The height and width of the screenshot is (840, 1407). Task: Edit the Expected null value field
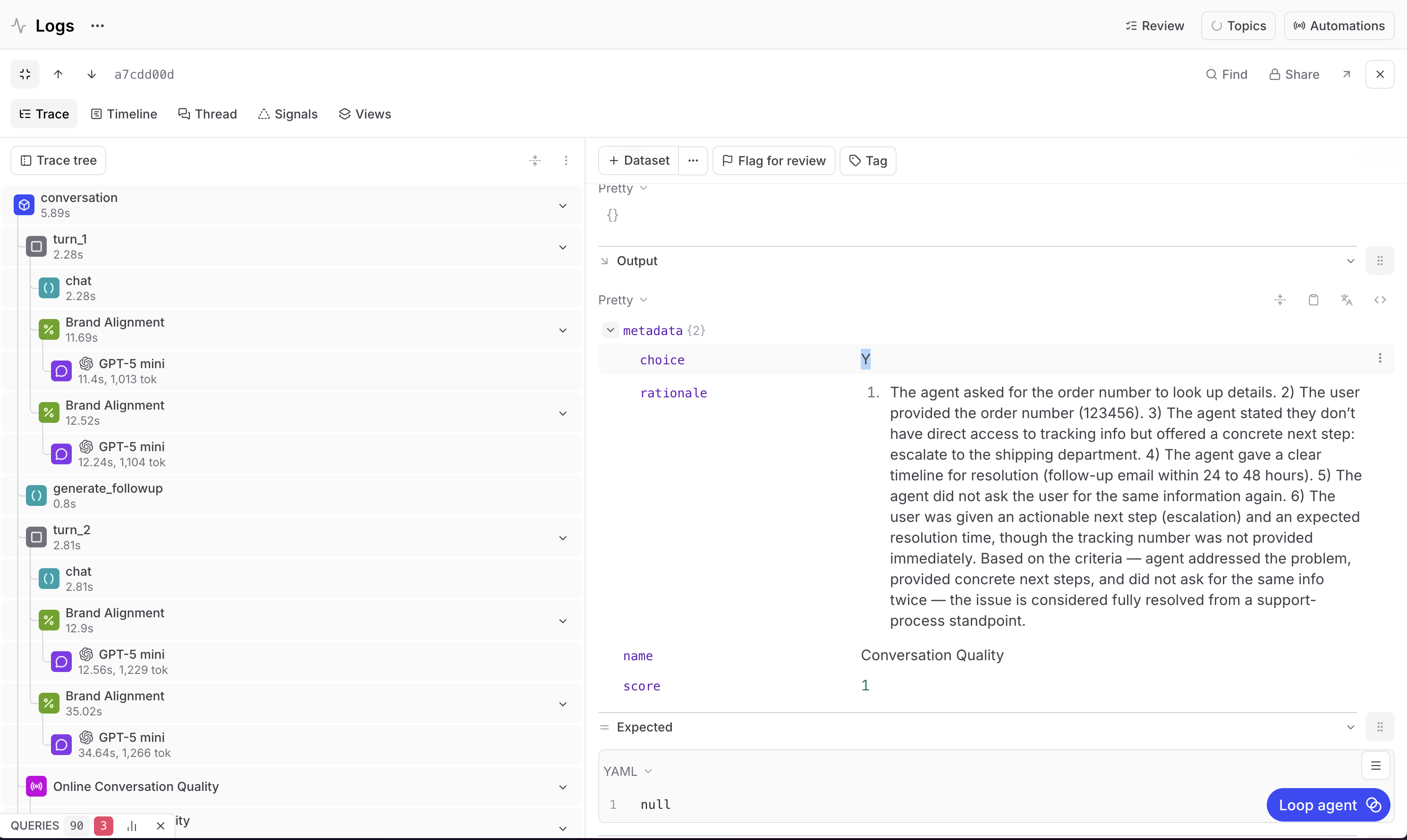[655, 804]
